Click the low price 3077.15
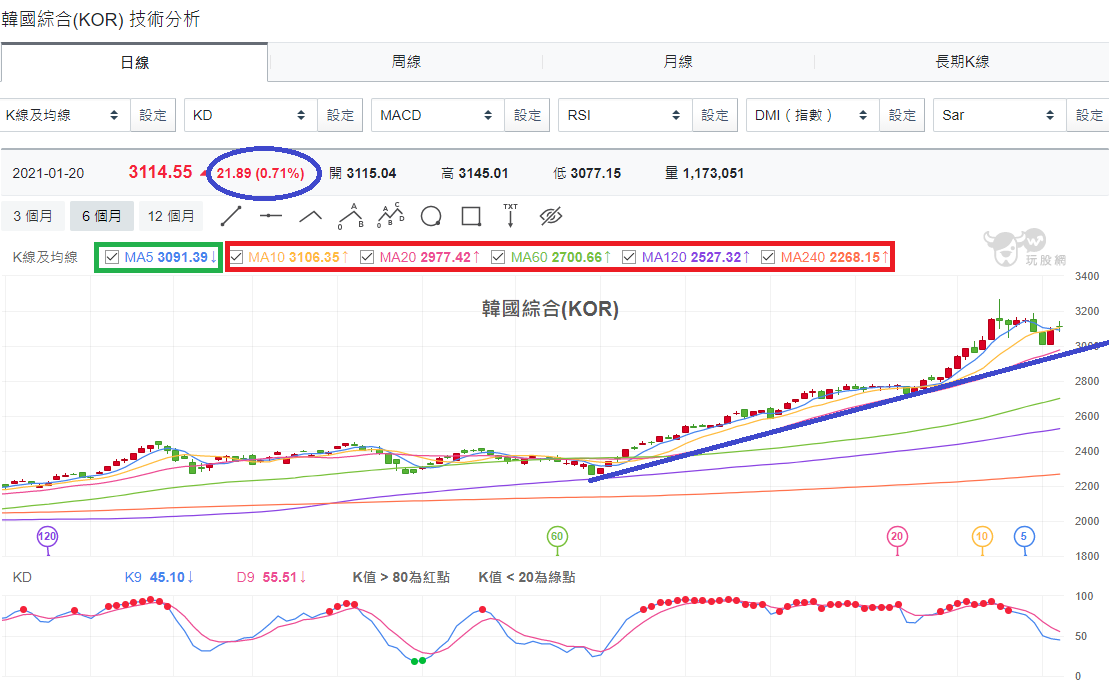Image resolution: width=1109 pixels, height=684 pixels. [596, 173]
